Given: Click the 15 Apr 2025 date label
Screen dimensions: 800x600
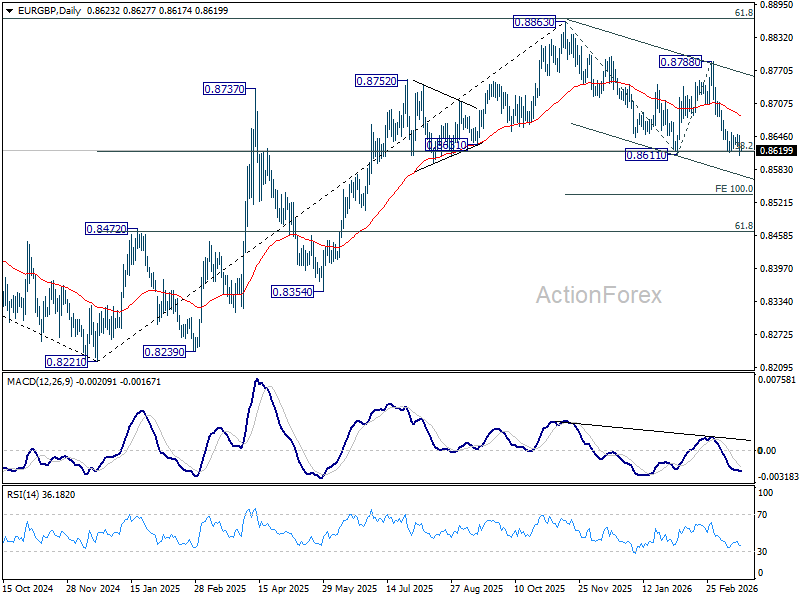Looking at the screenshot, I should point(284,588).
